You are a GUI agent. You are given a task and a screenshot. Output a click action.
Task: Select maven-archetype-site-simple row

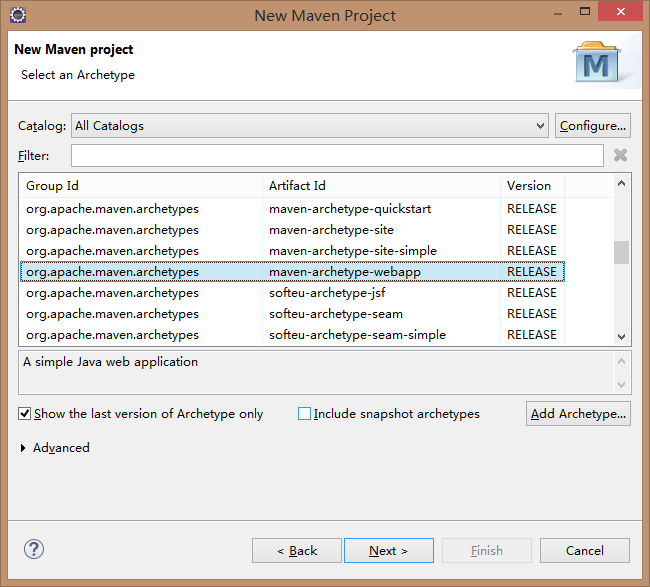pyautogui.click(x=292, y=251)
